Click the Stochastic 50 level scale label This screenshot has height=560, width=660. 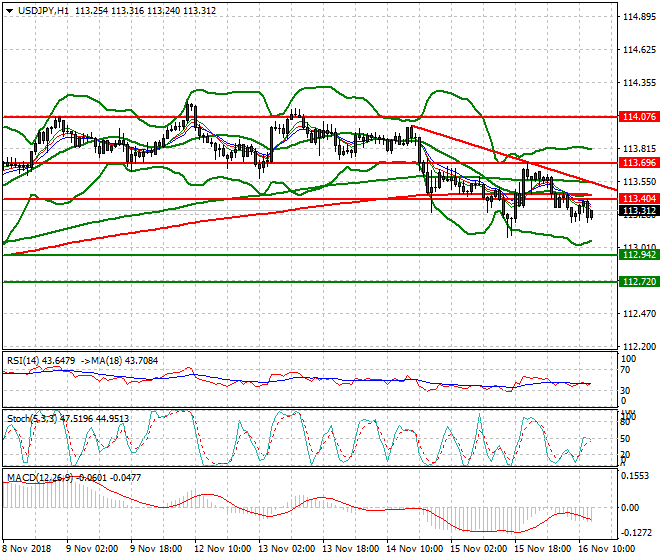pyautogui.click(x=625, y=439)
